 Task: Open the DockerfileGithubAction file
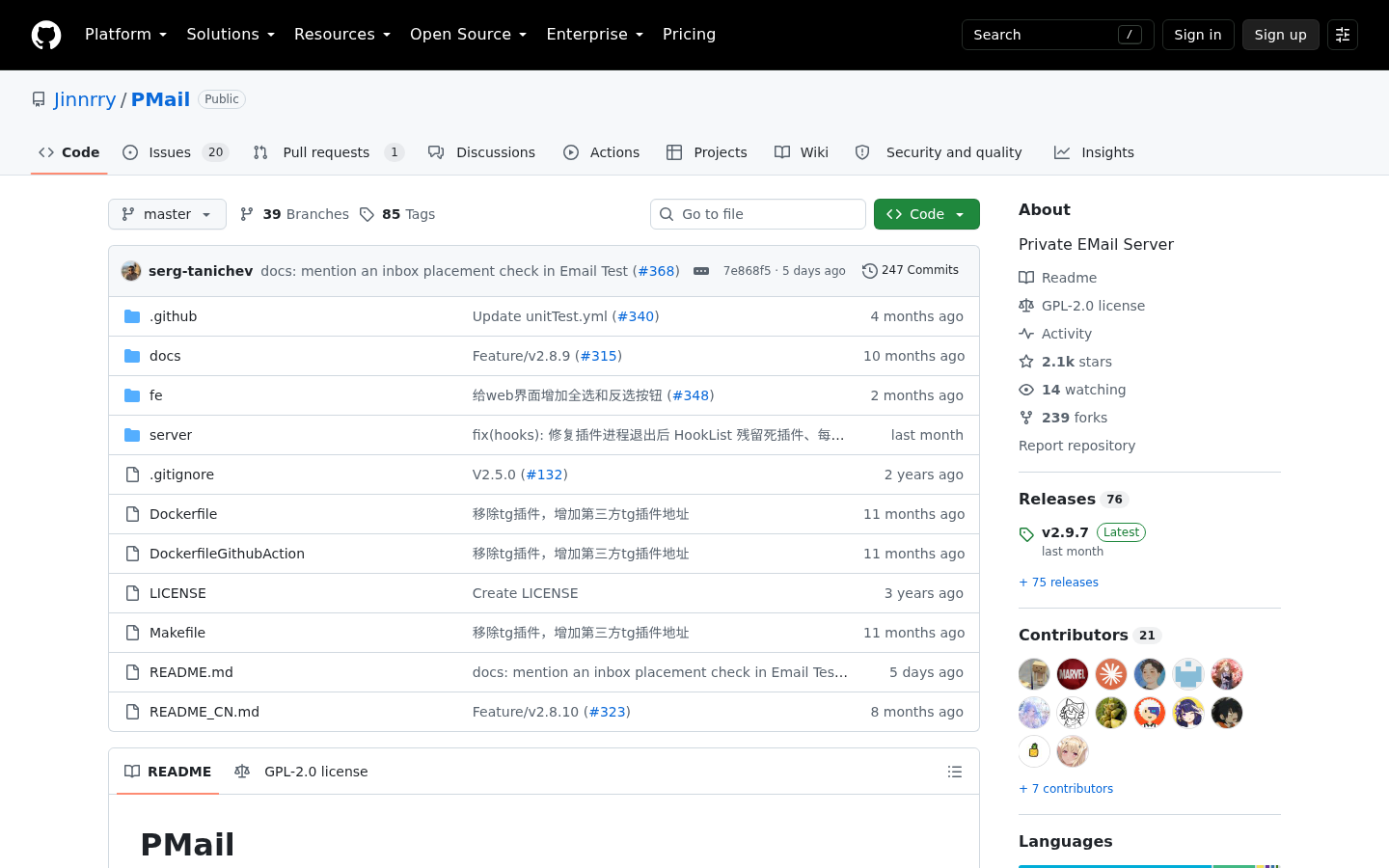[227, 554]
